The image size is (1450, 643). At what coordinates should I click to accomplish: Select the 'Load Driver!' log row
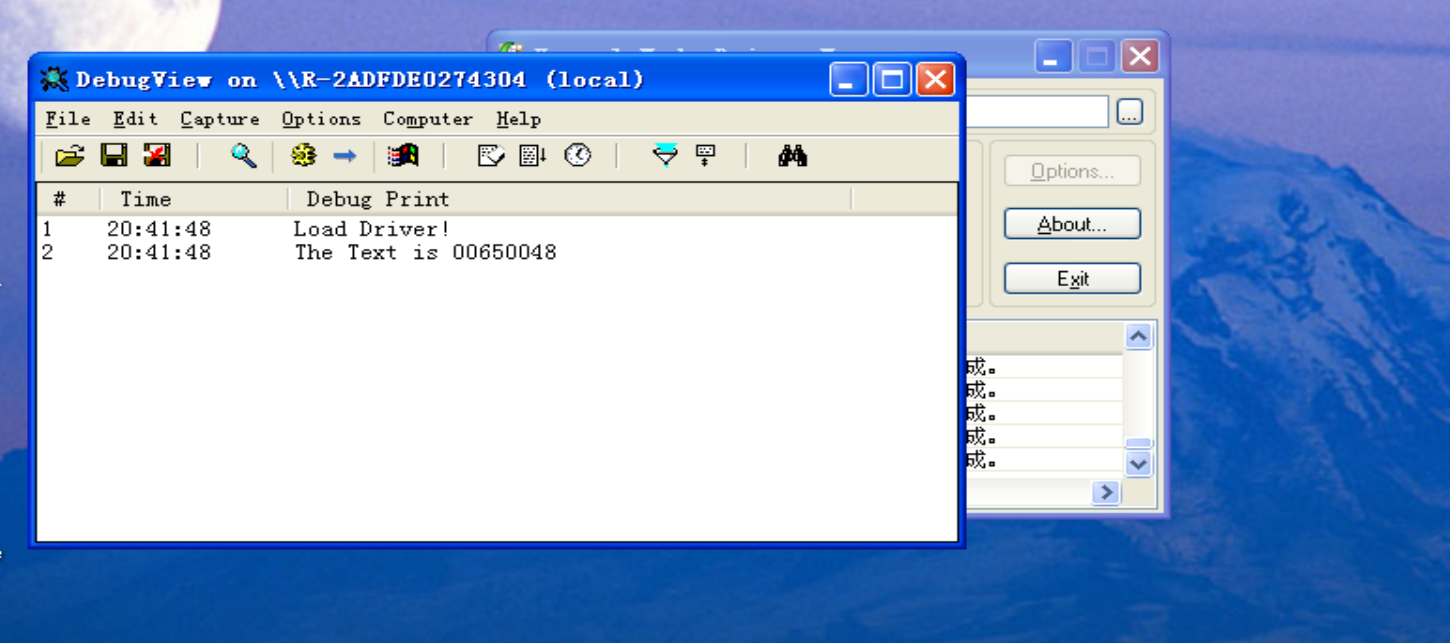(x=497, y=229)
